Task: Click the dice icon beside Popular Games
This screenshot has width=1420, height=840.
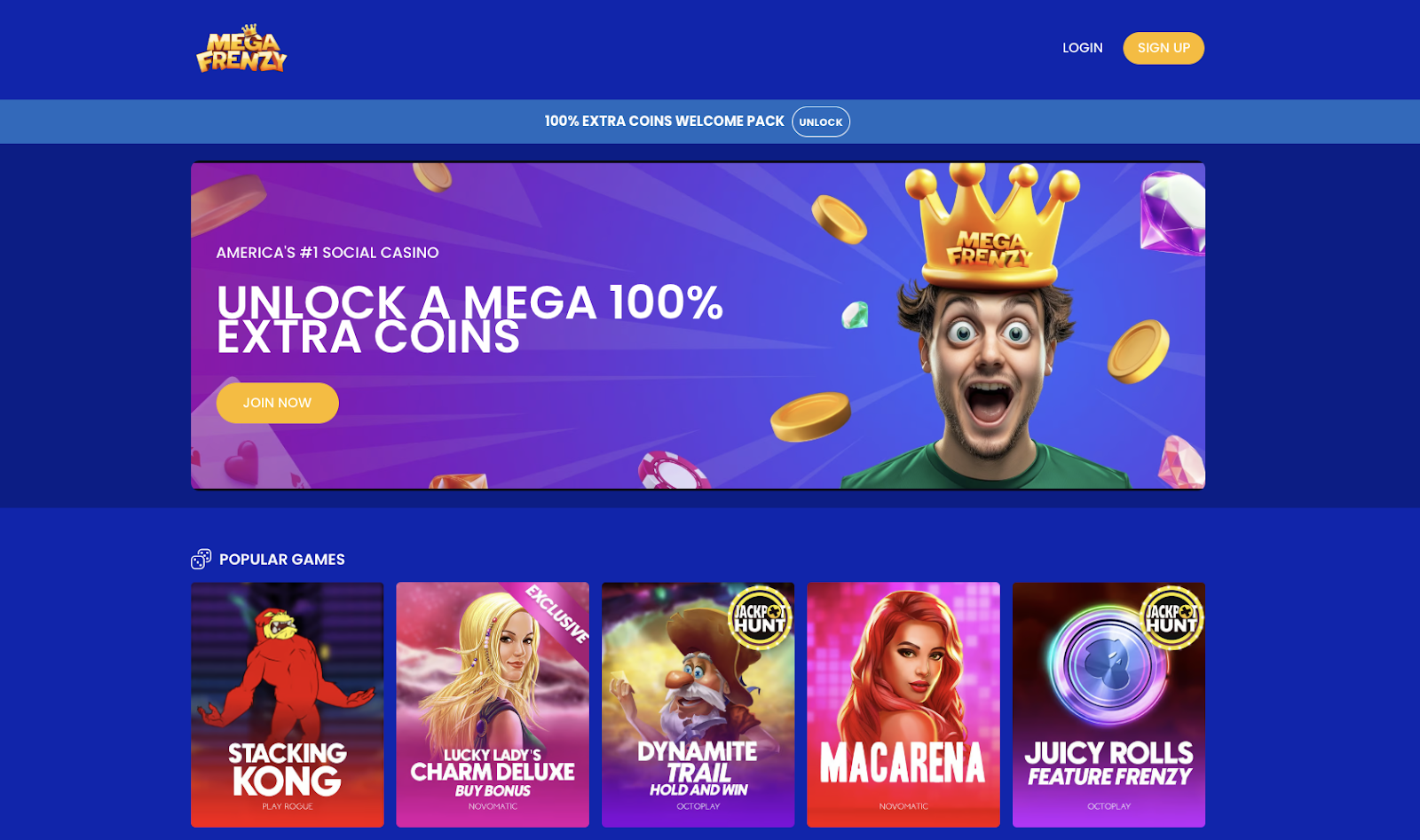Action: pos(201,559)
